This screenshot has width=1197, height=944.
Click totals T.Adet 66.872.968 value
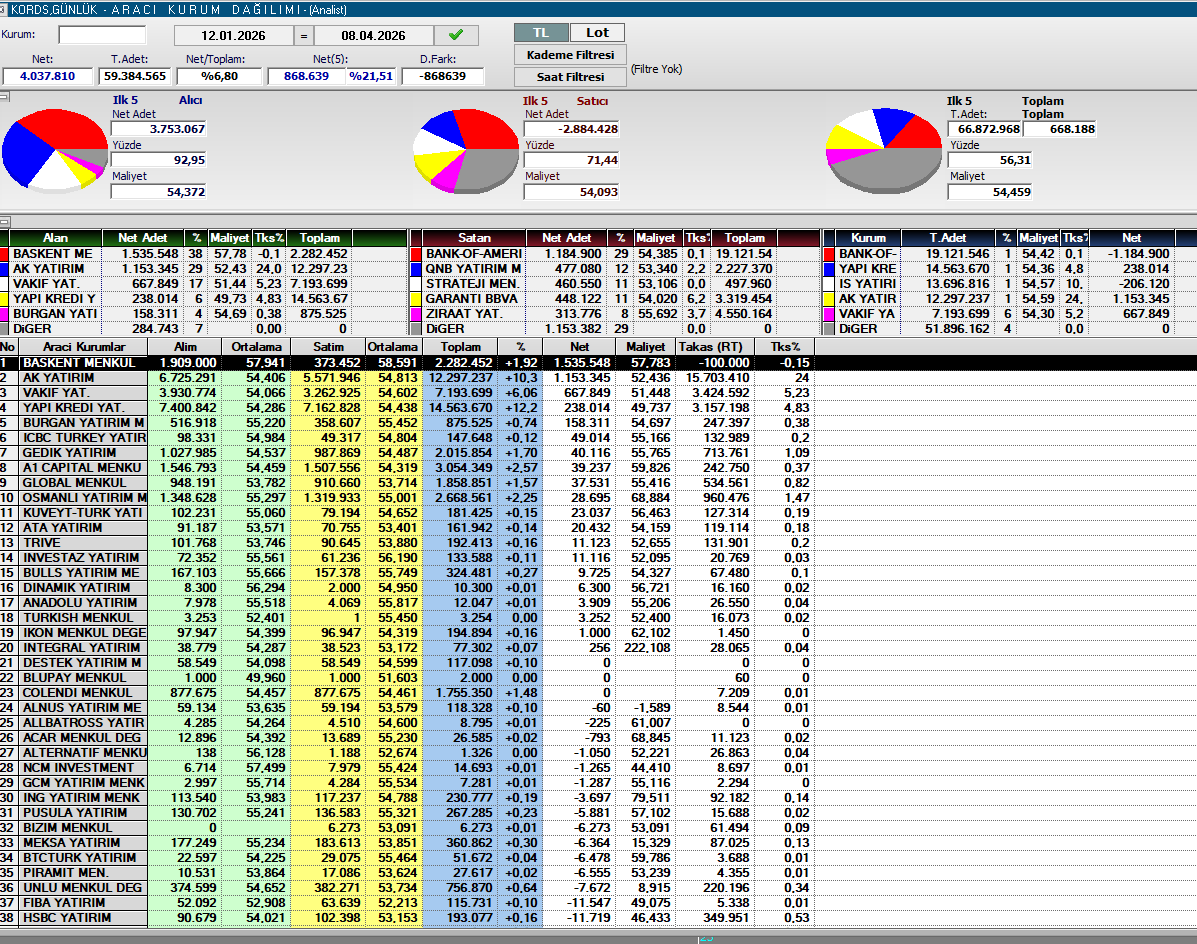click(985, 129)
